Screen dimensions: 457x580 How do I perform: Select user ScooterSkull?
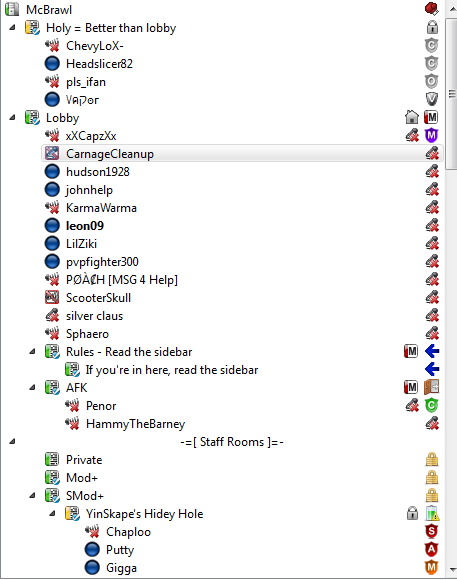pyautogui.click(x=98, y=298)
